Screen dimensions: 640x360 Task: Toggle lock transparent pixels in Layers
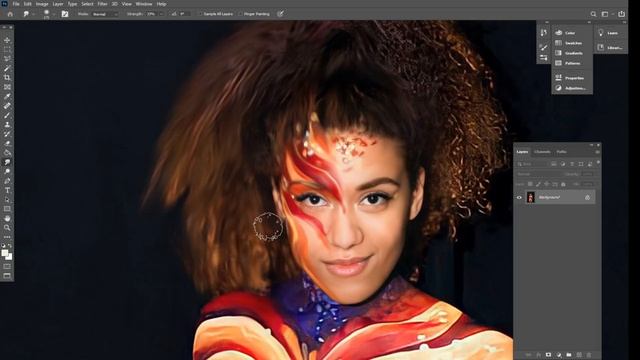[x=530, y=184]
